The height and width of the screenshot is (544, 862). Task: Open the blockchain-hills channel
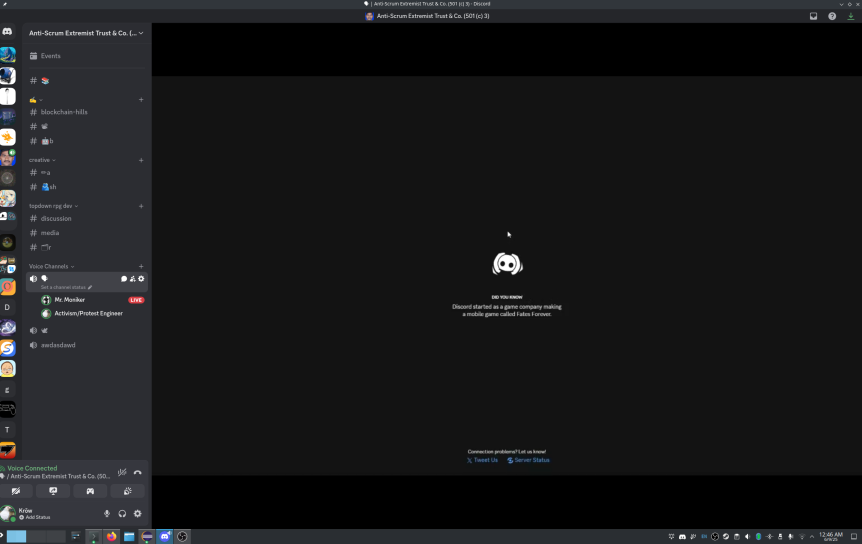click(x=87, y=112)
